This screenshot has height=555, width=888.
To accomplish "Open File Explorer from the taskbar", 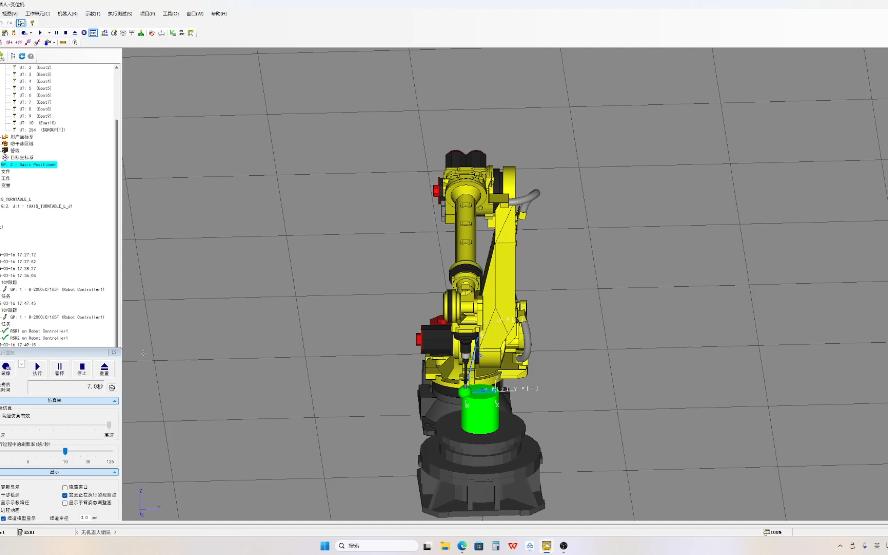I will click(x=445, y=545).
